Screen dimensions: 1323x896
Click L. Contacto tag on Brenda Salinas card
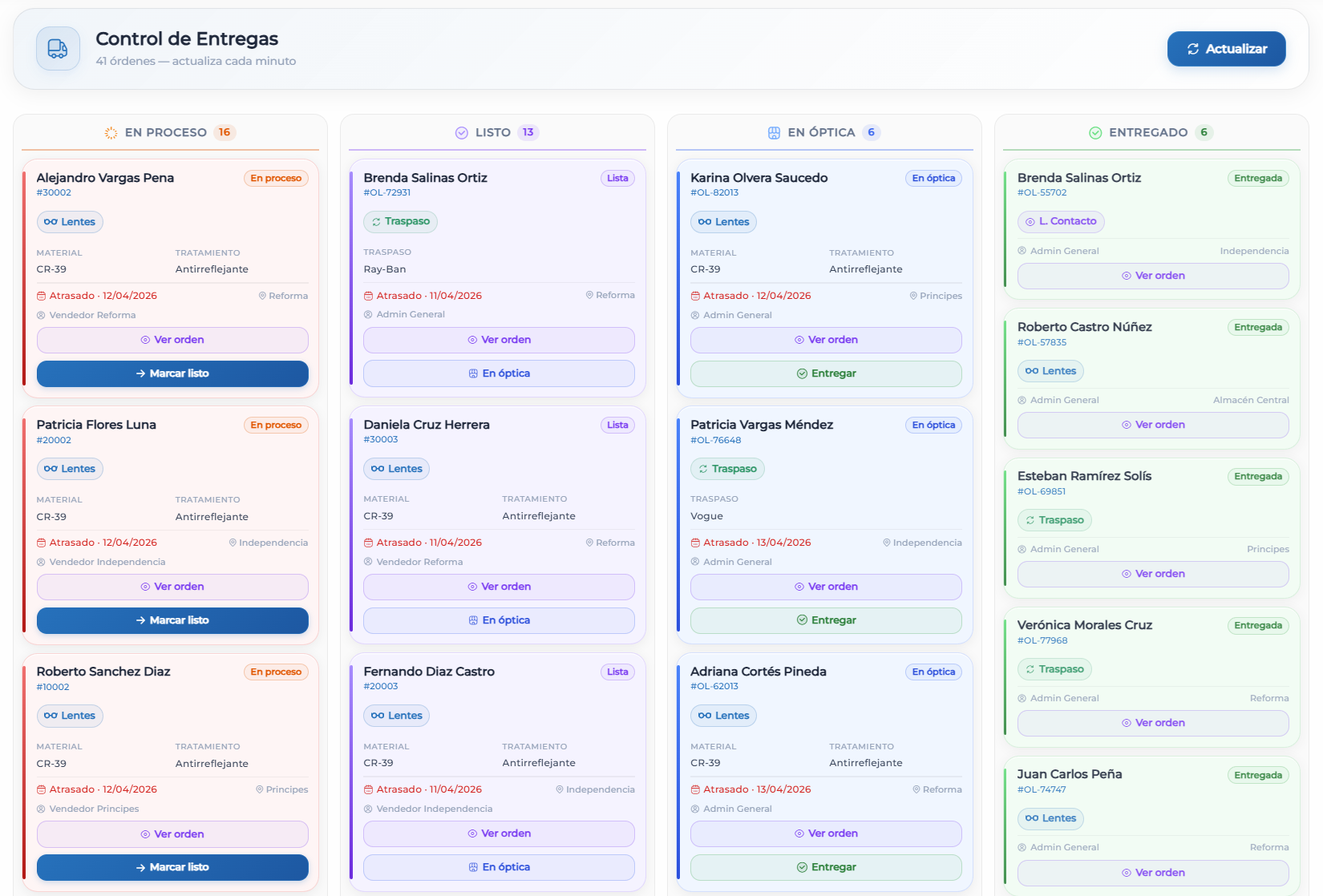pyautogui.click(x=1061, y=222)
